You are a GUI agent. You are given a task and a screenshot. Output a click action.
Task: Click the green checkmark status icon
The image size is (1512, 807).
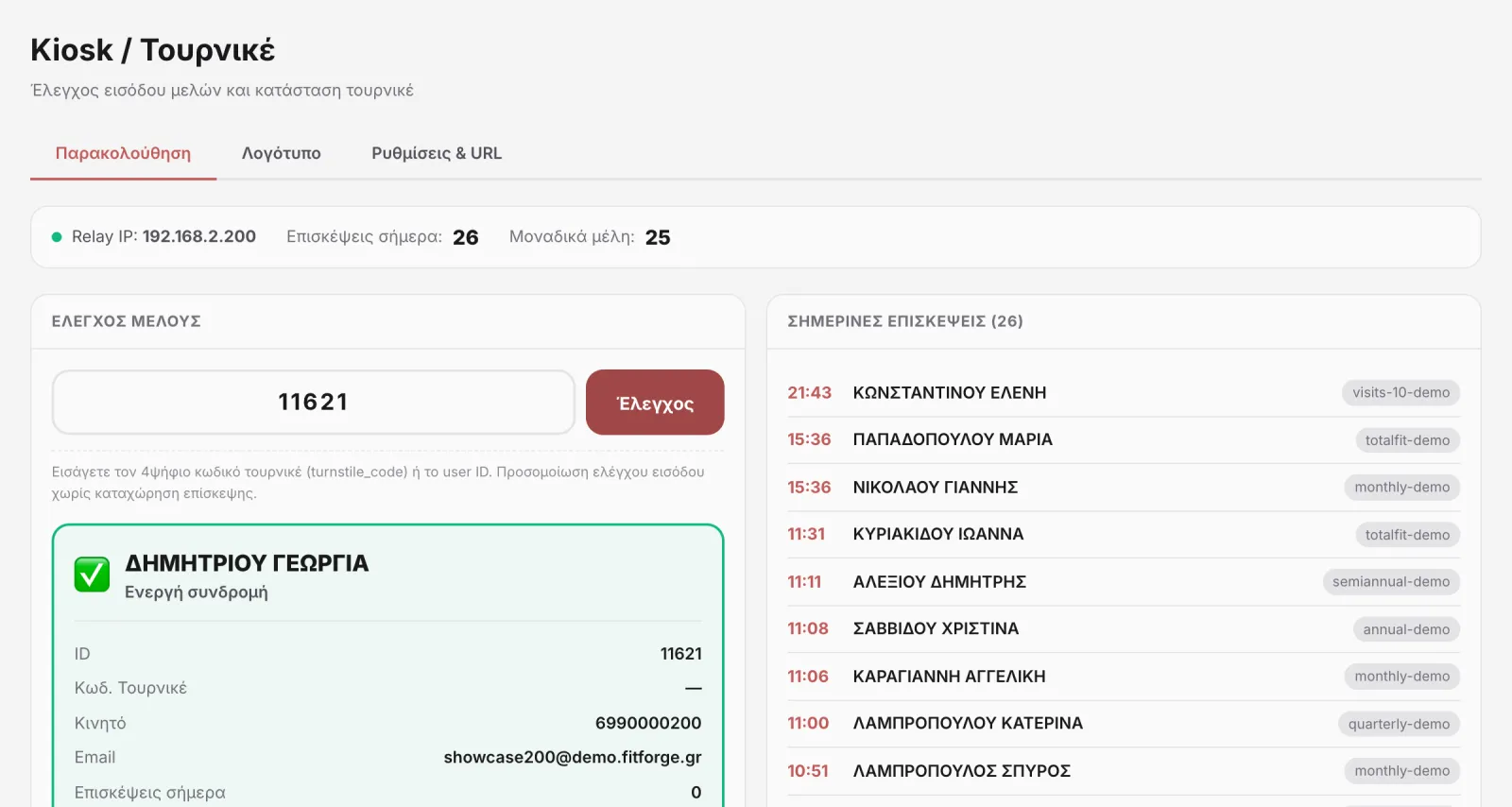click(92, 574)
